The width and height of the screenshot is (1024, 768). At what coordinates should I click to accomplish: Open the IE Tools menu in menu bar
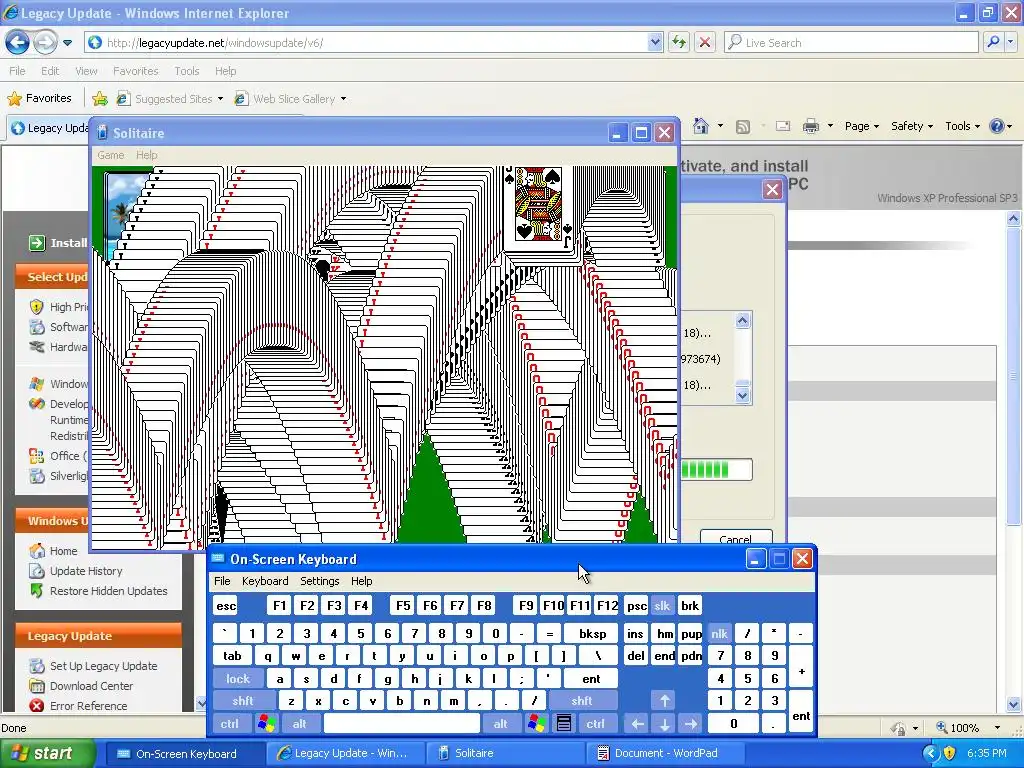[187, 71]
